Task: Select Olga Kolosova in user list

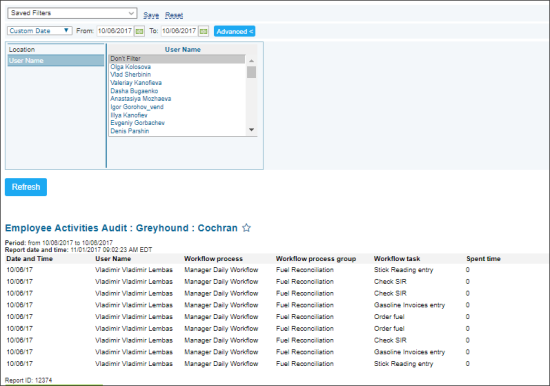Action: [x=130, y=67]
